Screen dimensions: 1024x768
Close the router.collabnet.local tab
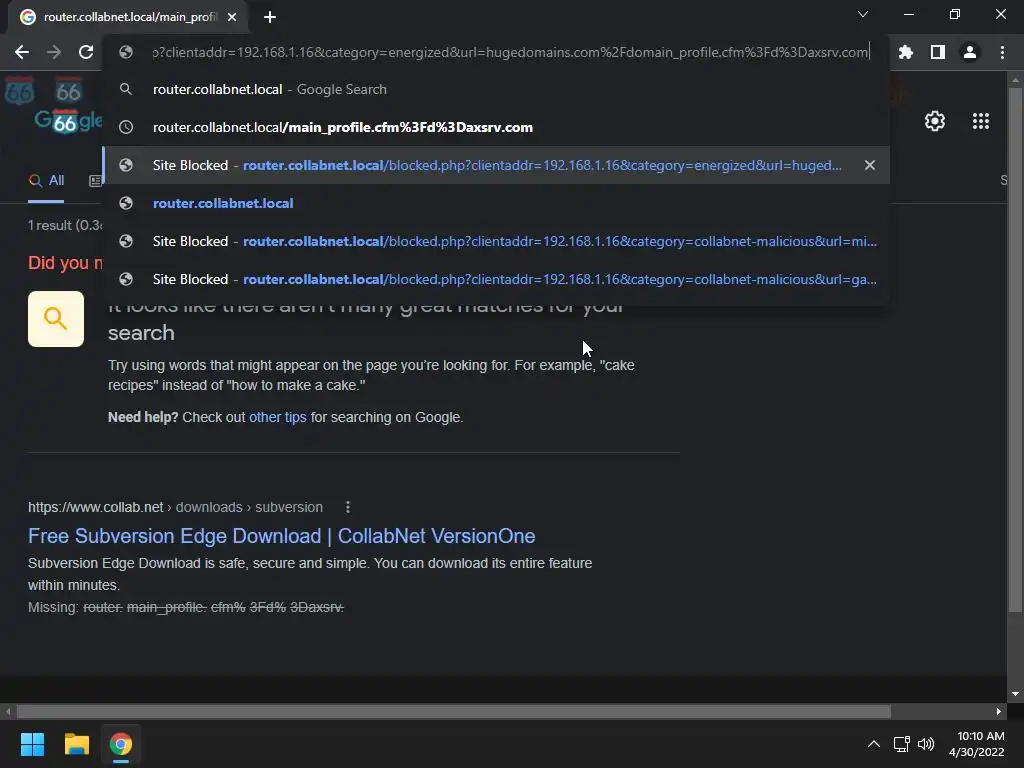pyautogui.click(x=232, y=17)
